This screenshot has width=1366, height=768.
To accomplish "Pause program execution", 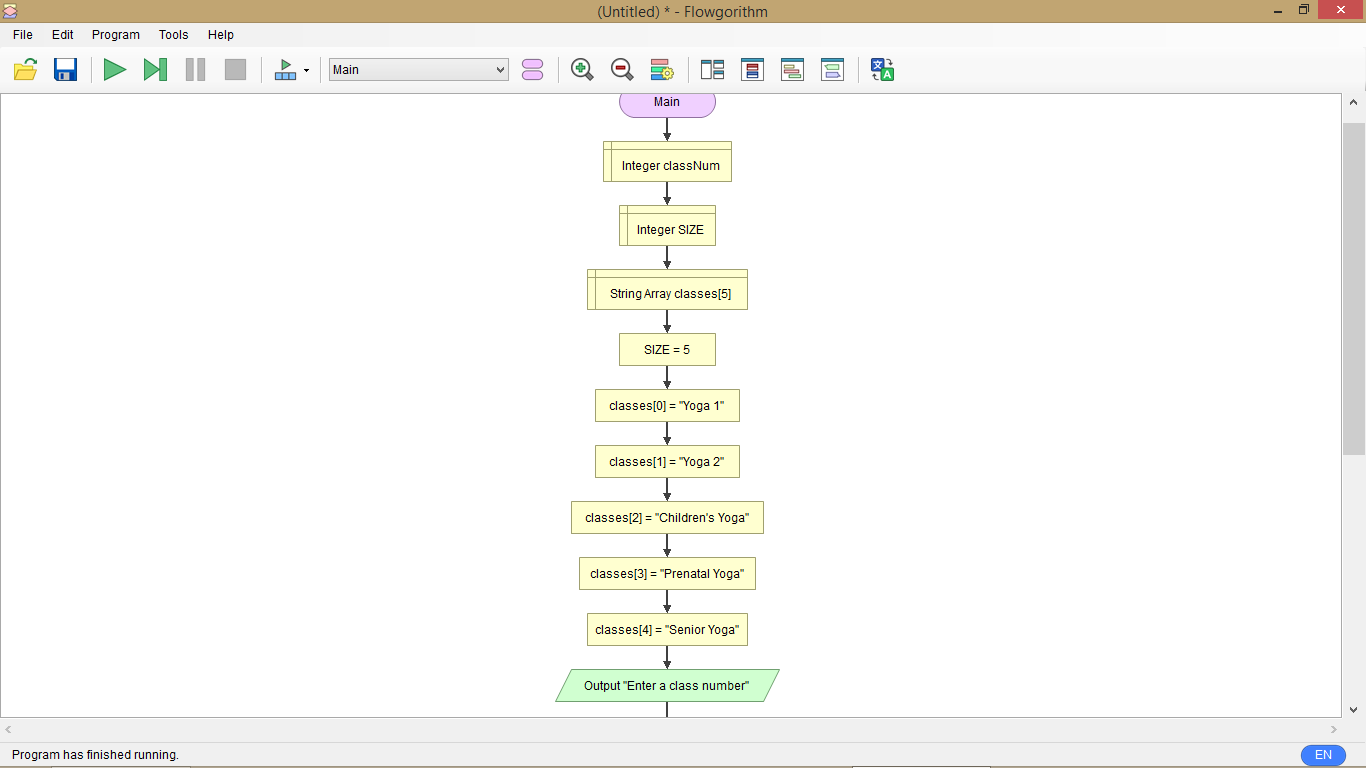I will click(194, 69).
